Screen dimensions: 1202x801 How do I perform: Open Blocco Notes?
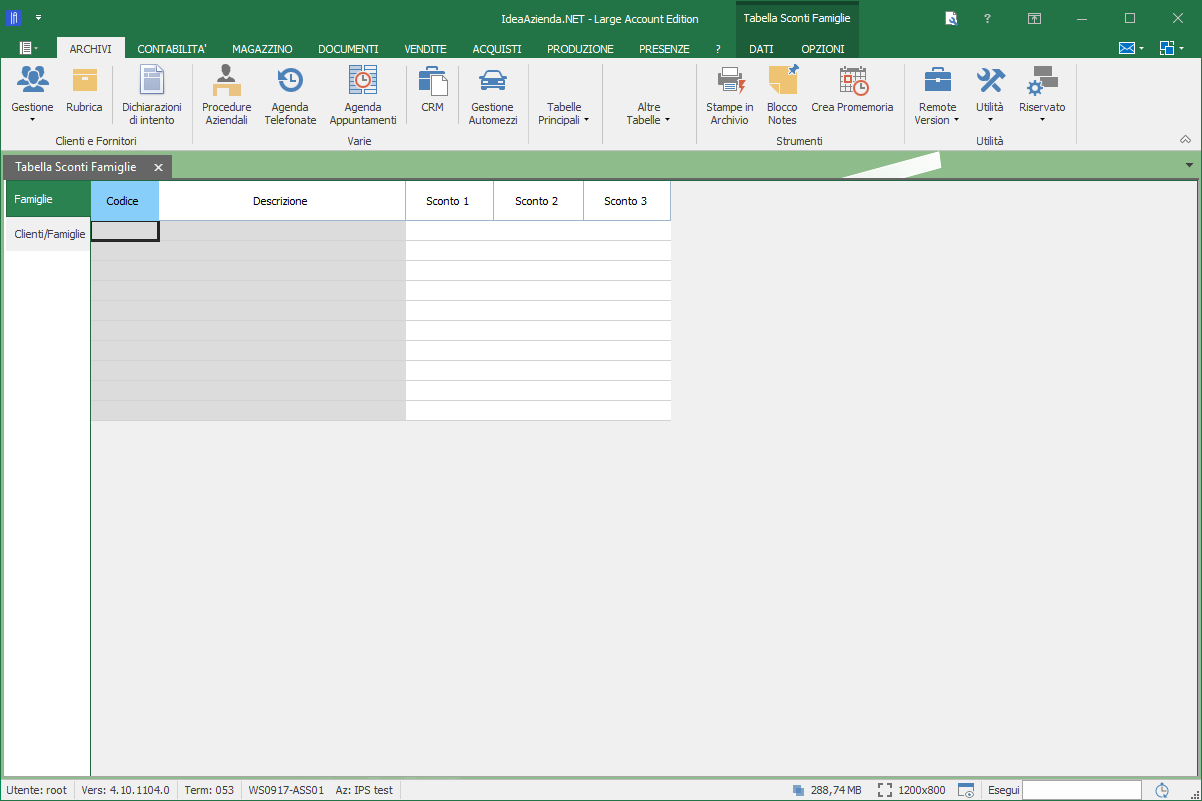click(x=783, y=80)
